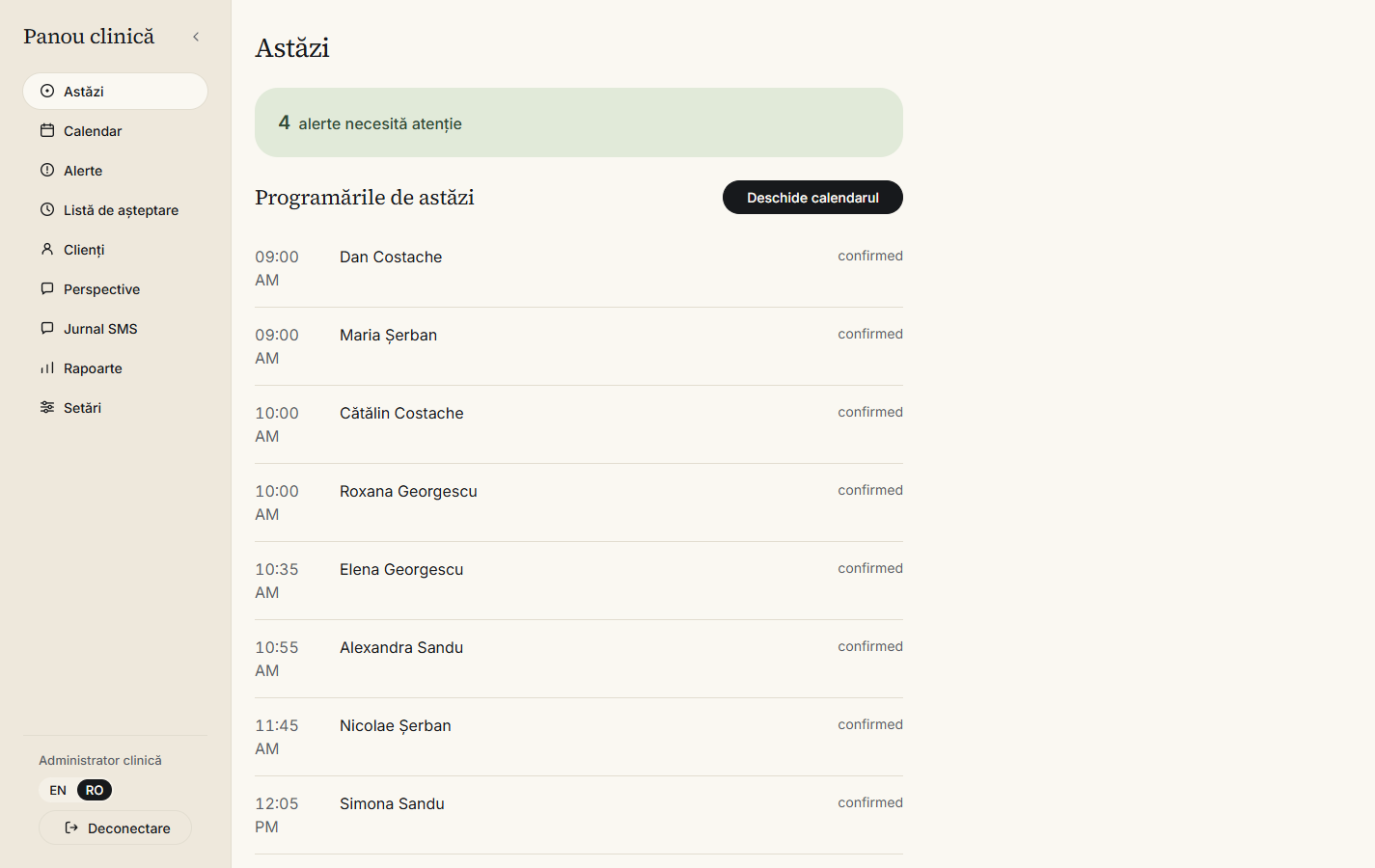Click the Setări sliders icon

(47, 408)
